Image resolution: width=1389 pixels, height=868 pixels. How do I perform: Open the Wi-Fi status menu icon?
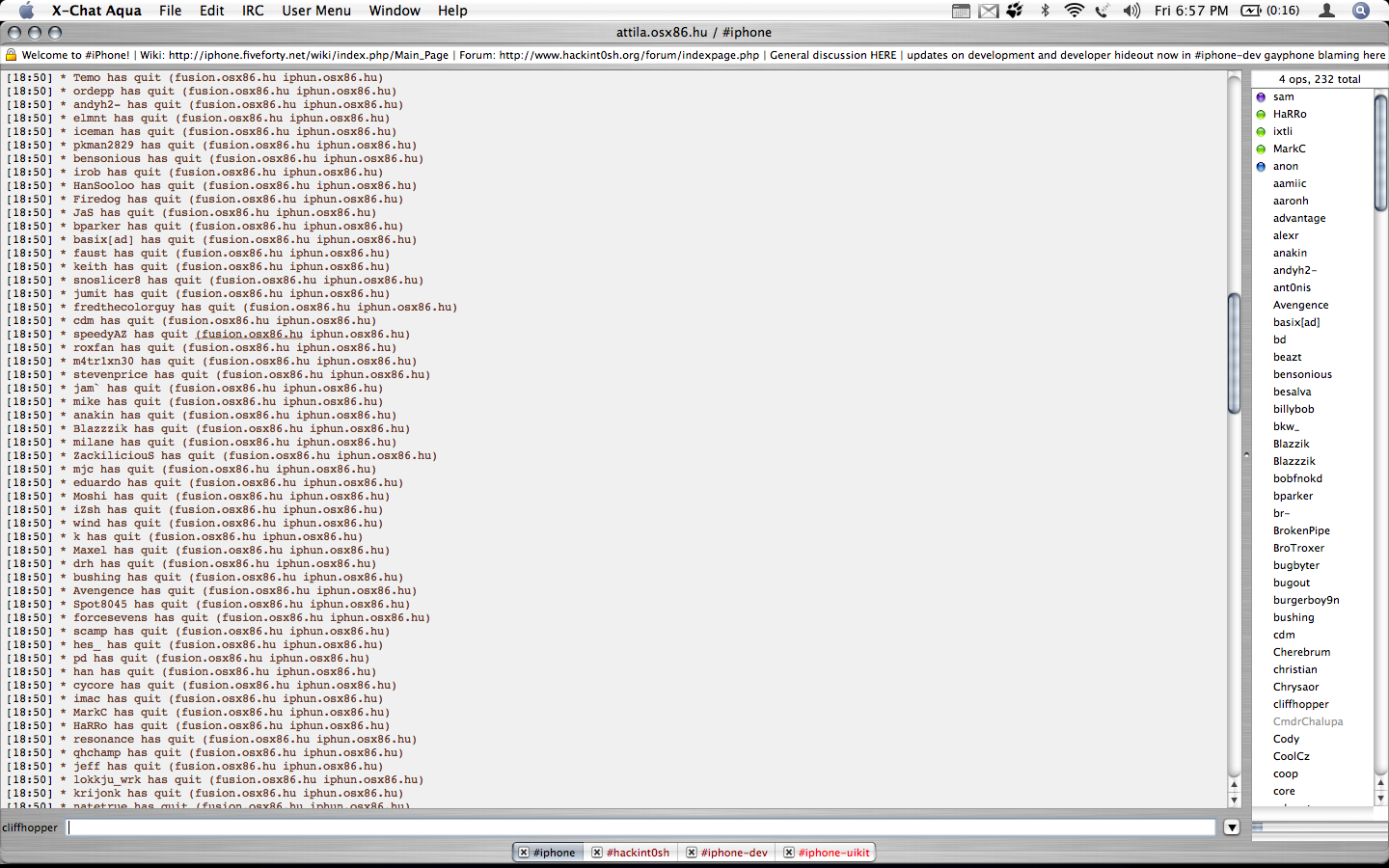pos(1074,11)
